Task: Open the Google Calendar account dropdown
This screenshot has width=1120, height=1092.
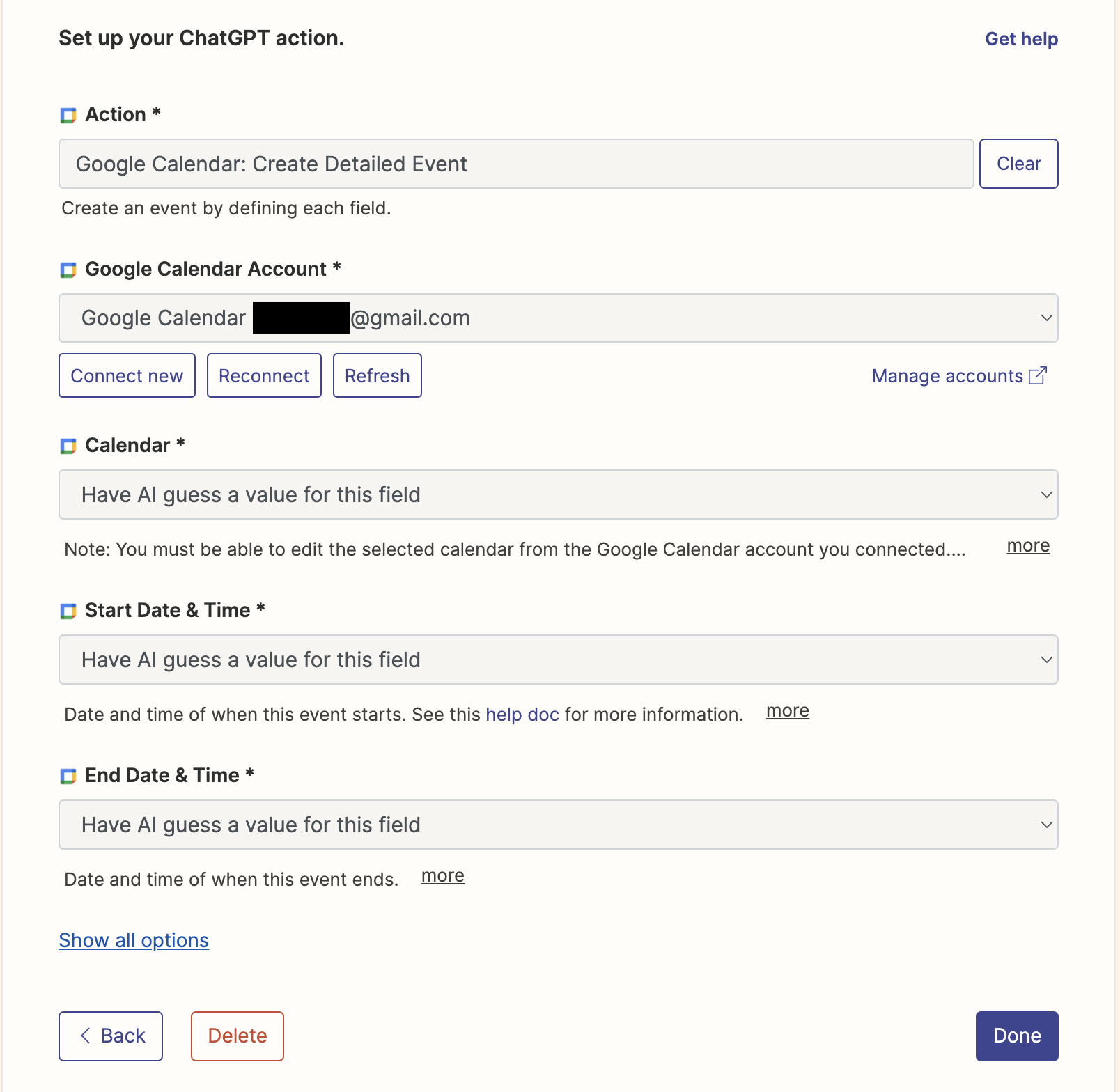Action: click(557, 318)
